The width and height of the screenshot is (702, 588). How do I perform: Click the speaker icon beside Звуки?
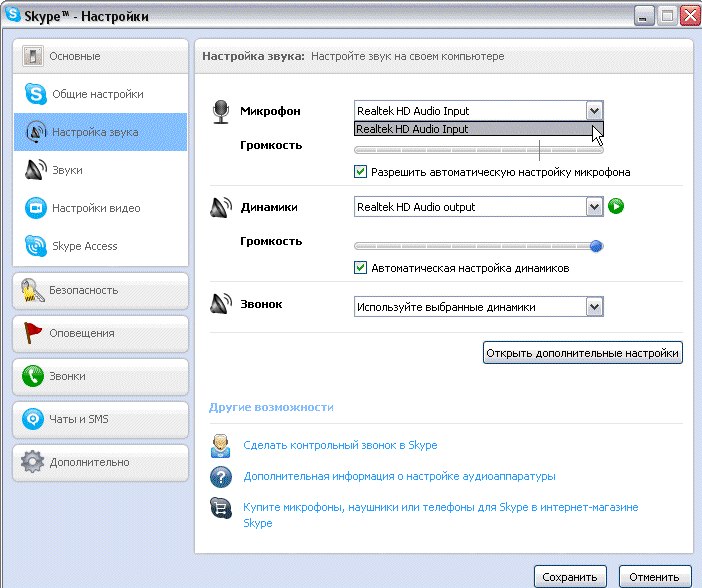point(35,170)
